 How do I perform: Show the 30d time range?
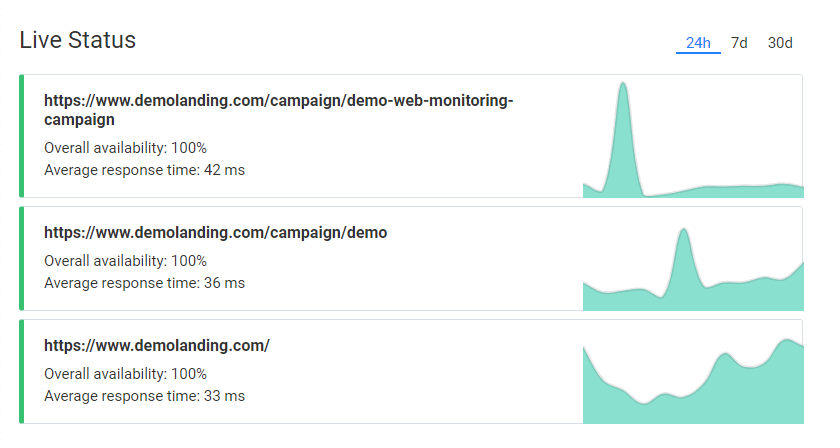coord(780,43)
